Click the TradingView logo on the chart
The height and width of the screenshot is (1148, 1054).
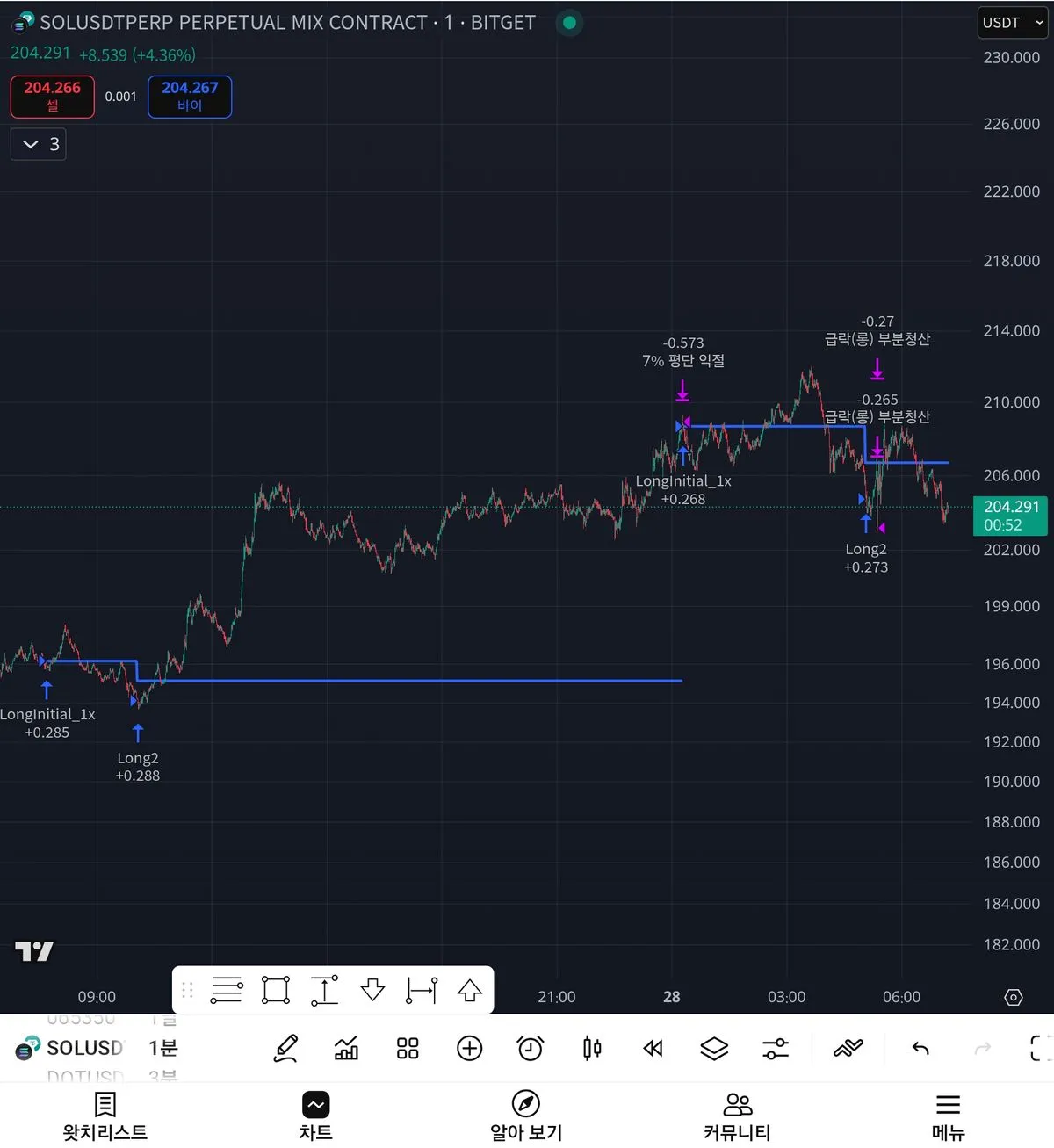coord(34,951)
